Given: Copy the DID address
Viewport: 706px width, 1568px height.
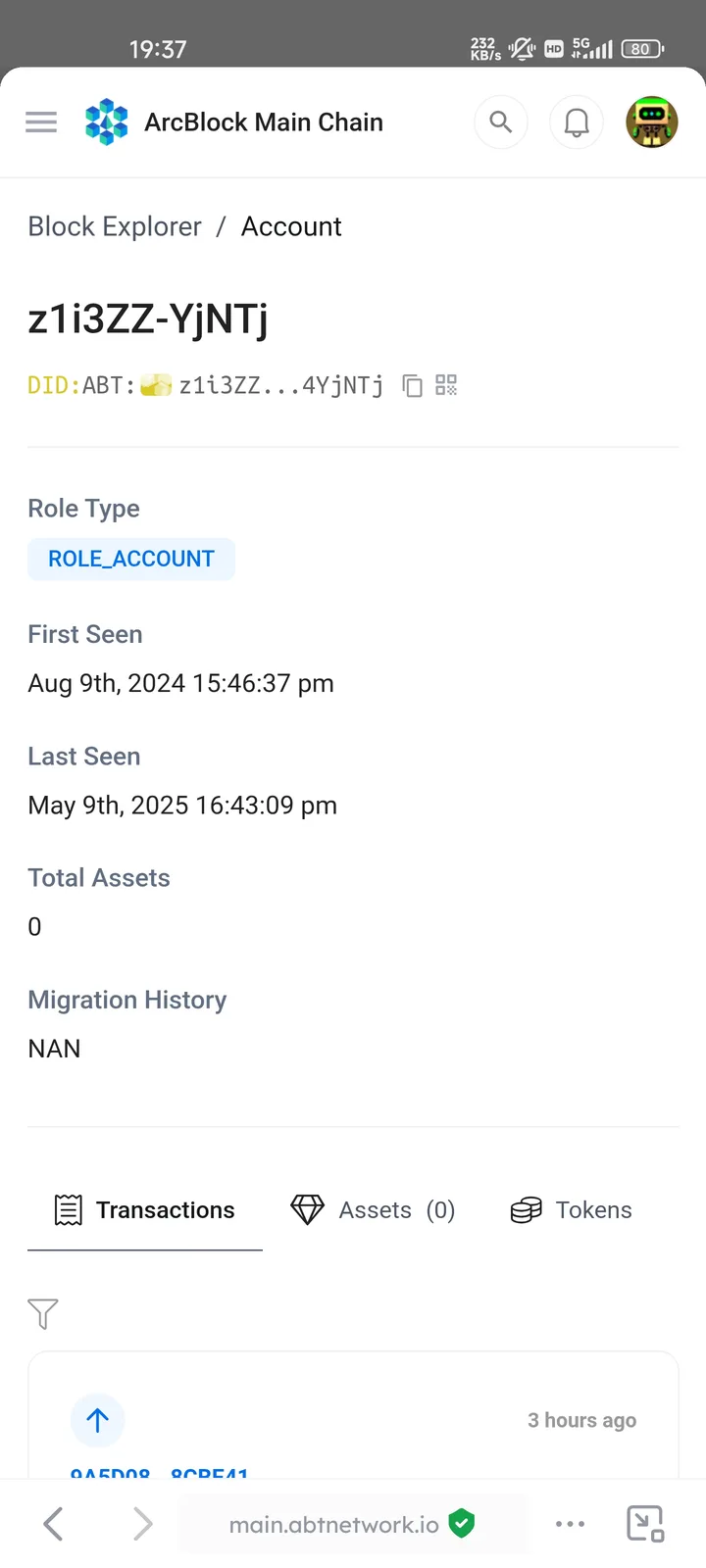Looking at the screenshot, I should [413, 385].
